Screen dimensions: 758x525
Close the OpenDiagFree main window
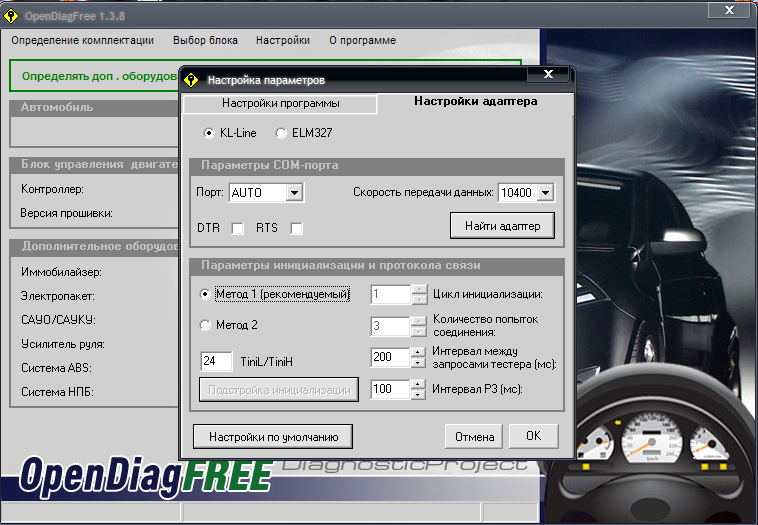(729, 10)
